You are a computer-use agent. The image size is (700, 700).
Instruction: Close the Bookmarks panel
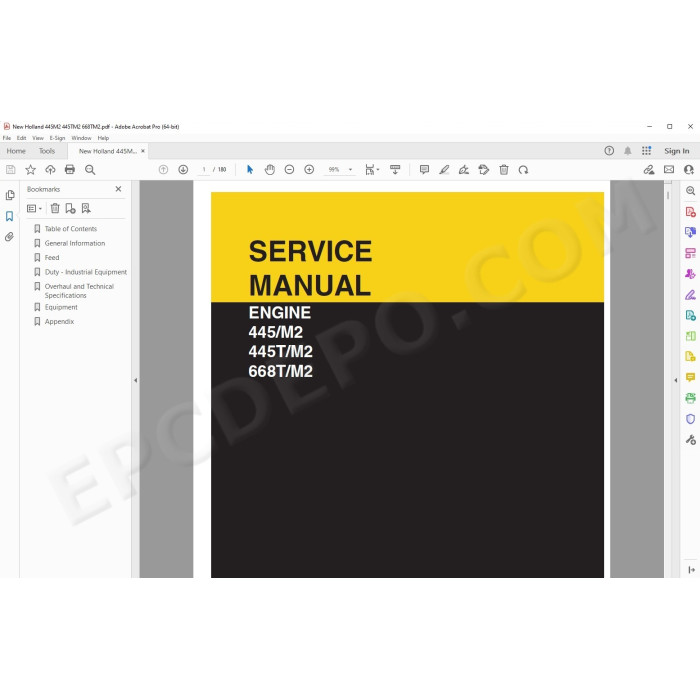coord(118,189)
